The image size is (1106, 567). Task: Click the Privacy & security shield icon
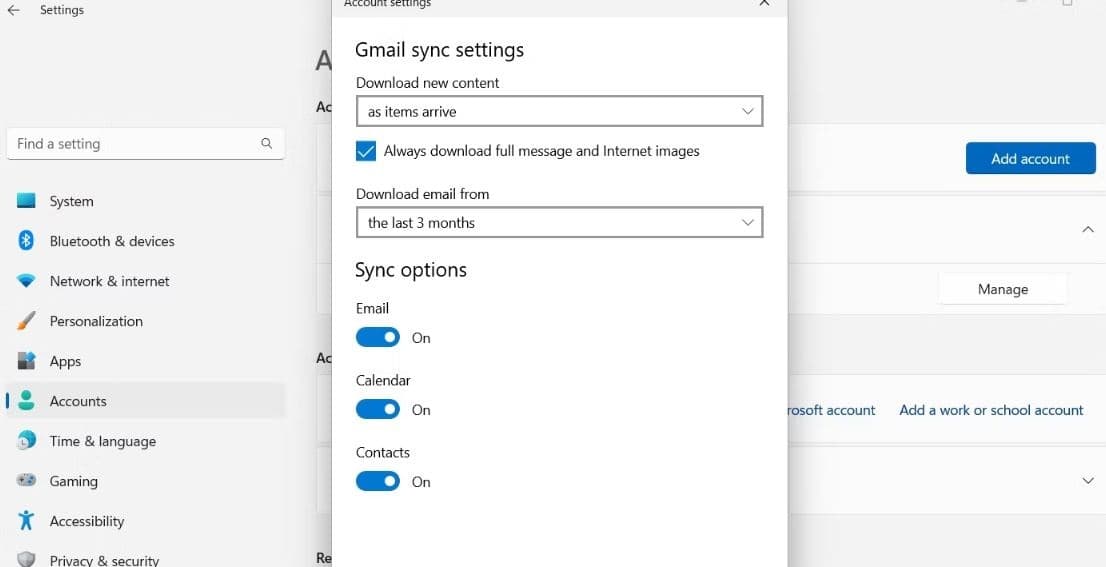click(x=26, y=560)
